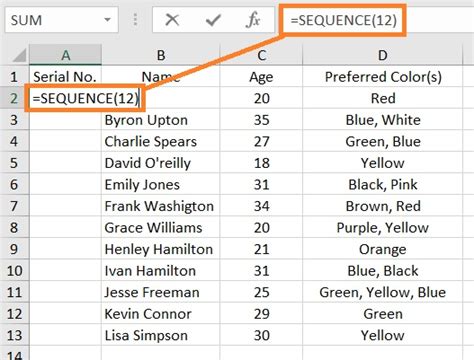Select column A header
This screenshot has height=360, width=474.
pyautogui.click(x=65, y=55)
